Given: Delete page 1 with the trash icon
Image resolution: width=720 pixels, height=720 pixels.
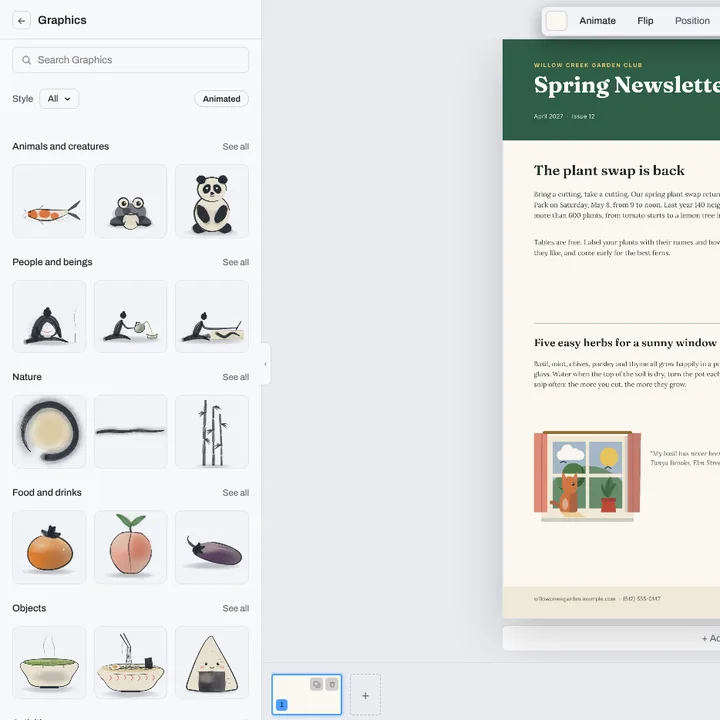Looking at the screenshot, I should (332, 684).
